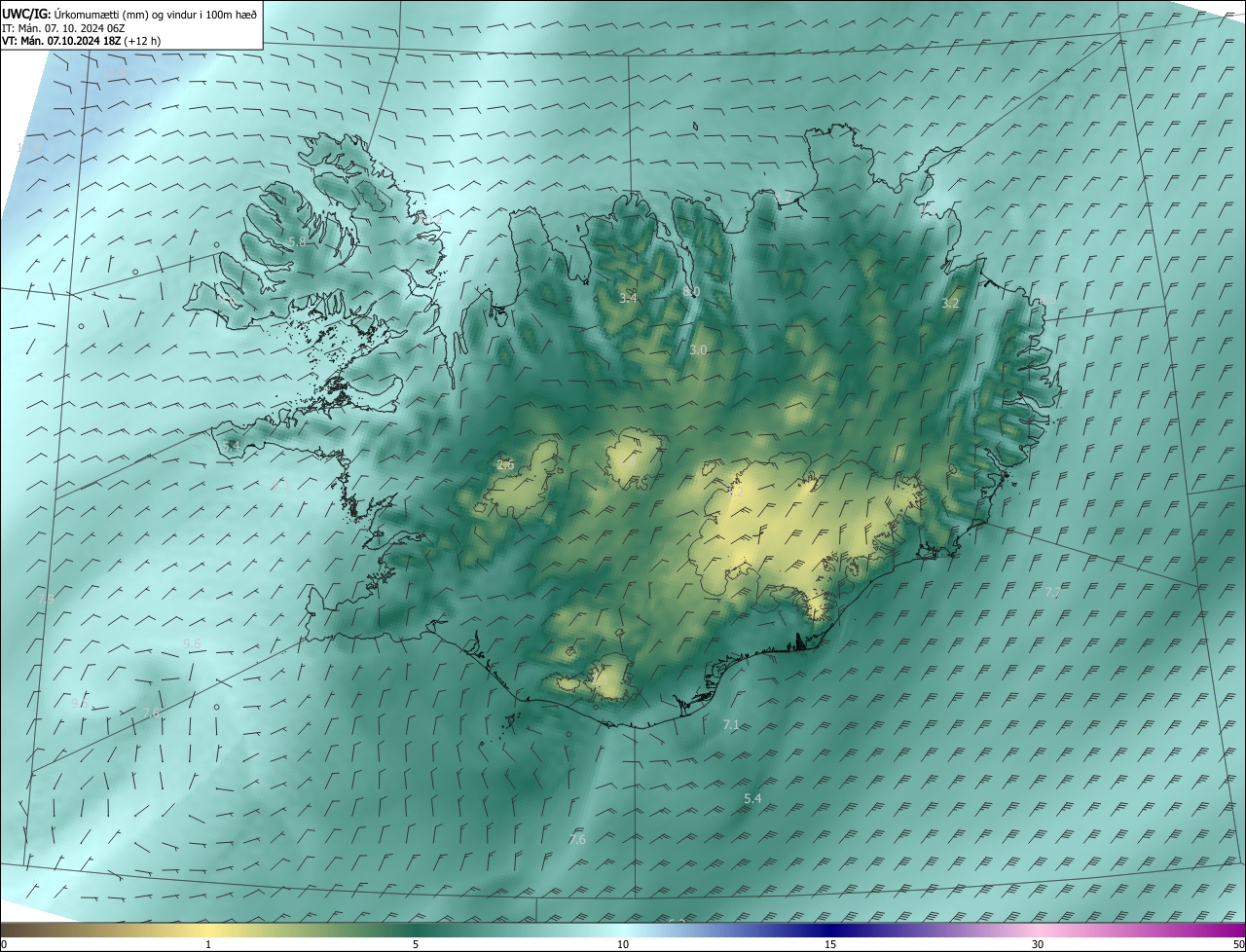Click the 10 label on the color scale
The height and width of the screenshot is (952, 1246).
pyautogui.click(x=623, y=944)
